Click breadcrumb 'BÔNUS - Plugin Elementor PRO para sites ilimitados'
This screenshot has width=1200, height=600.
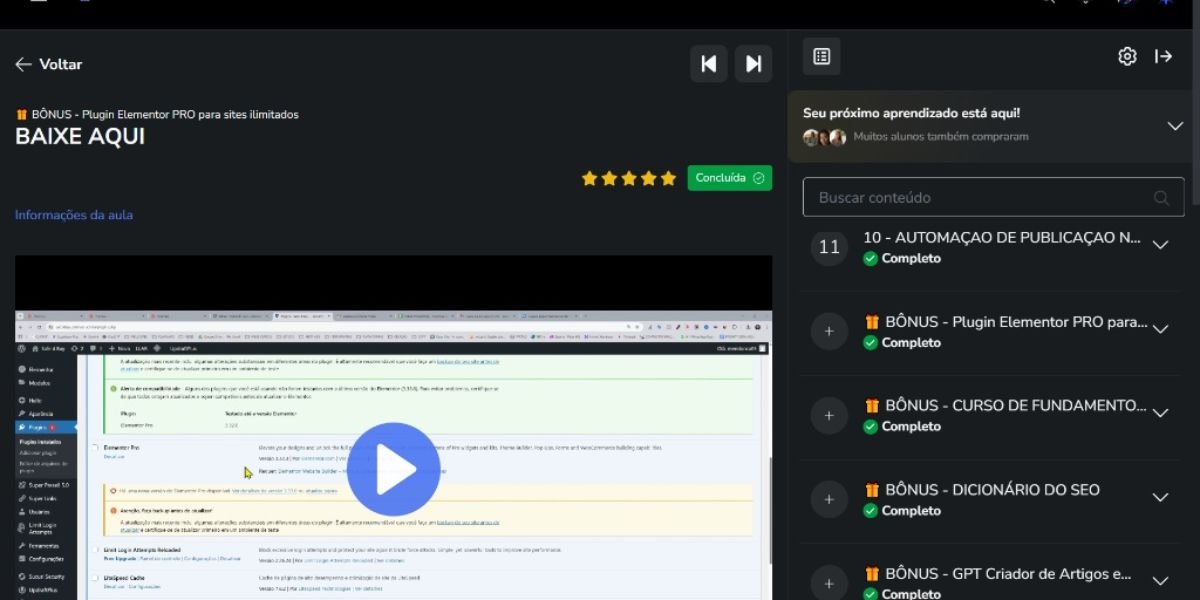157,114
